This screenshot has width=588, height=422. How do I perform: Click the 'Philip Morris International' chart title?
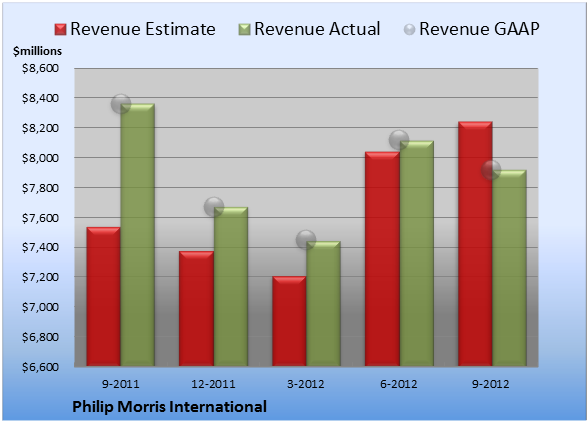(x=169, y=407)
